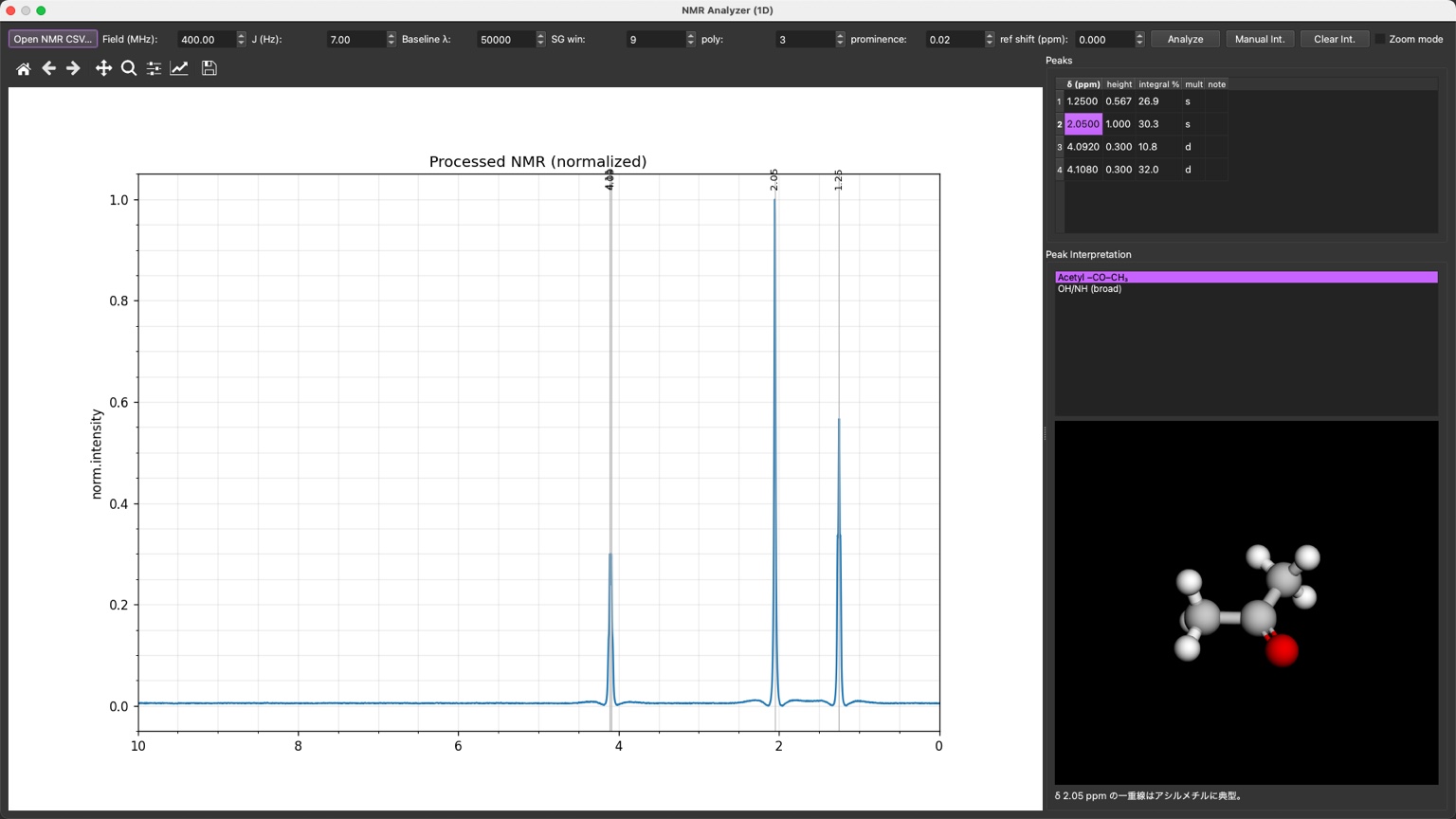Click the Home reset view icon

(24, 68)
